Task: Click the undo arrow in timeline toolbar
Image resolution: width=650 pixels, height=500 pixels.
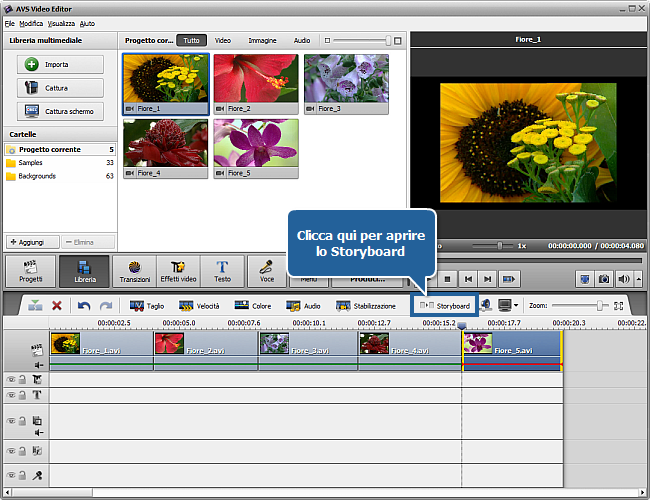Action: click(x=84, y=306)
